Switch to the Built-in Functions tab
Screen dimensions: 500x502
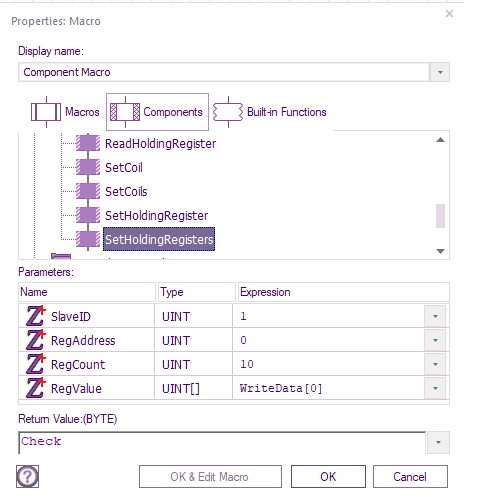tap(269, 112)
